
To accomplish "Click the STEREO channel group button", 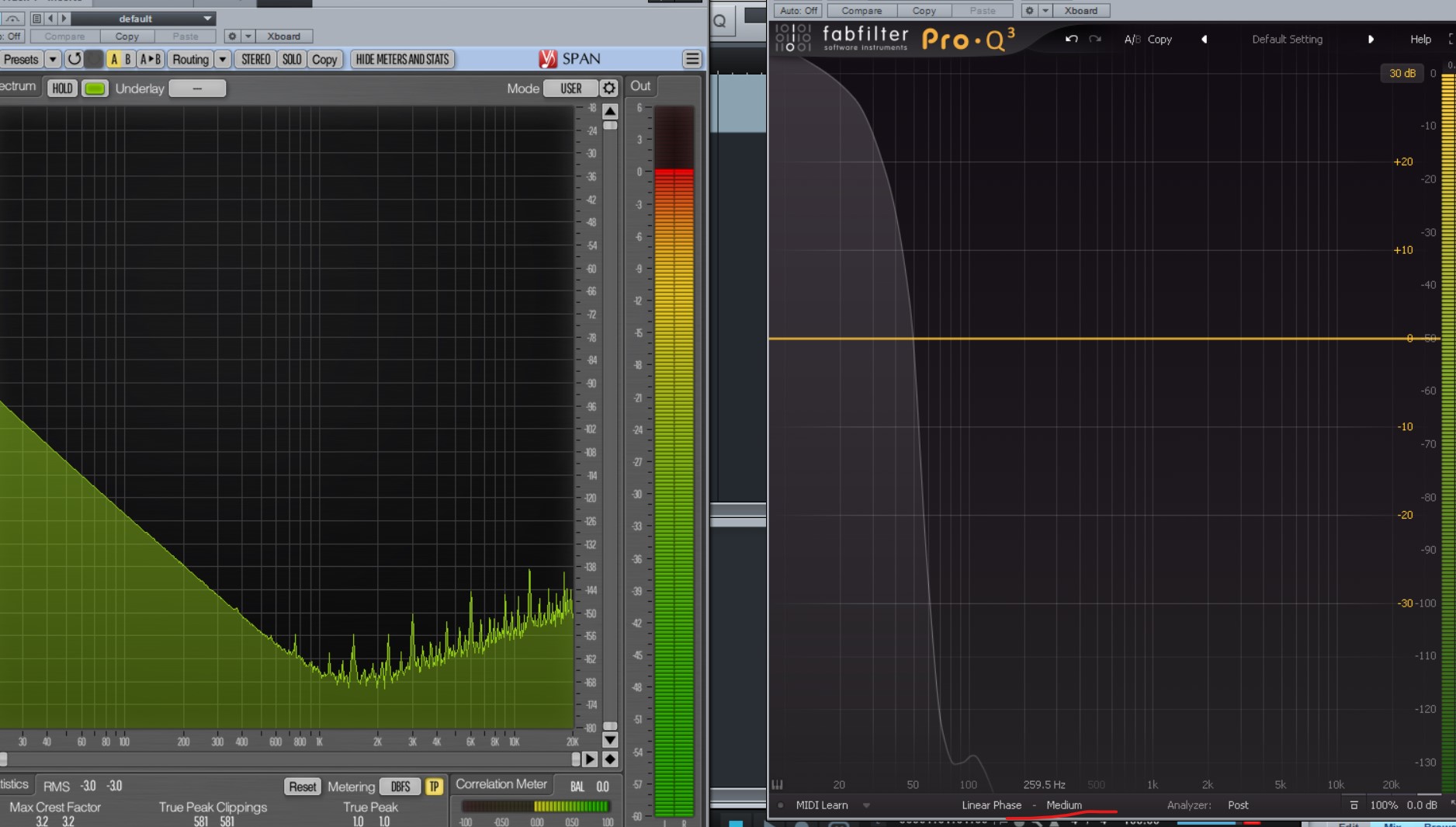I will click(x=256, y=59).
